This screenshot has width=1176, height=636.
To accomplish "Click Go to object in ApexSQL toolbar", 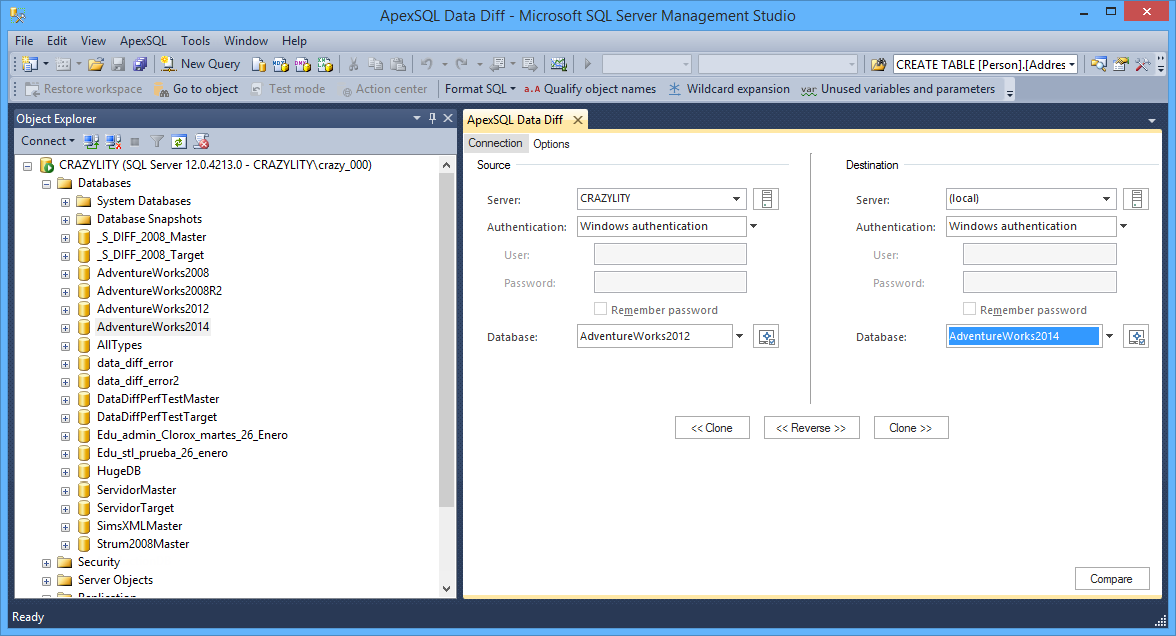I will [x=196, y=89].
